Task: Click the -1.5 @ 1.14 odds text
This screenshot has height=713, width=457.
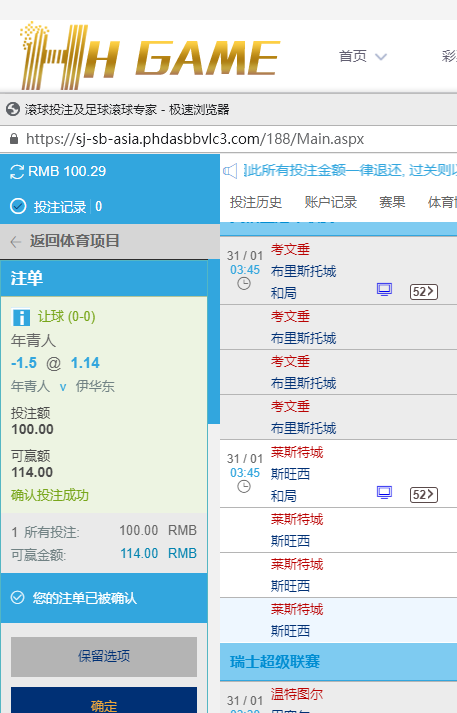Action: click(x=55, y=363)
